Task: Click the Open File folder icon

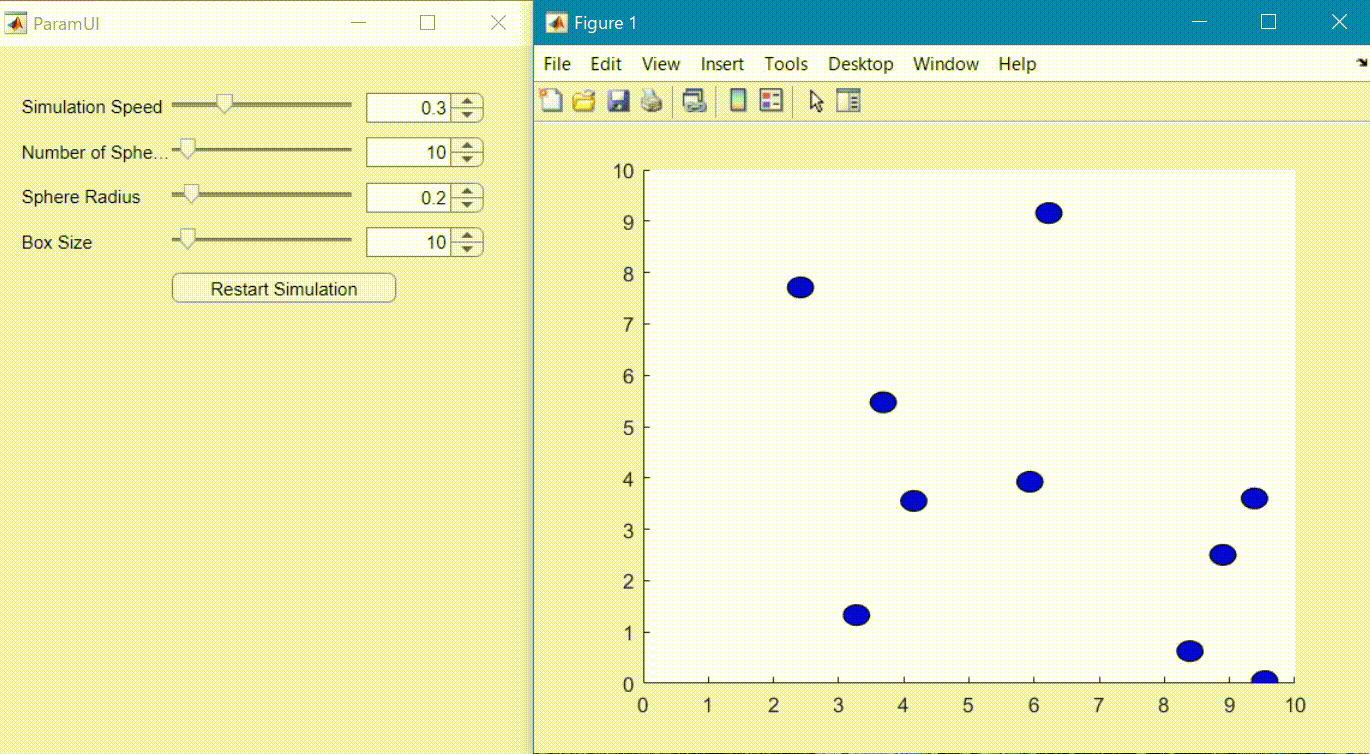Action: point(584,100)
